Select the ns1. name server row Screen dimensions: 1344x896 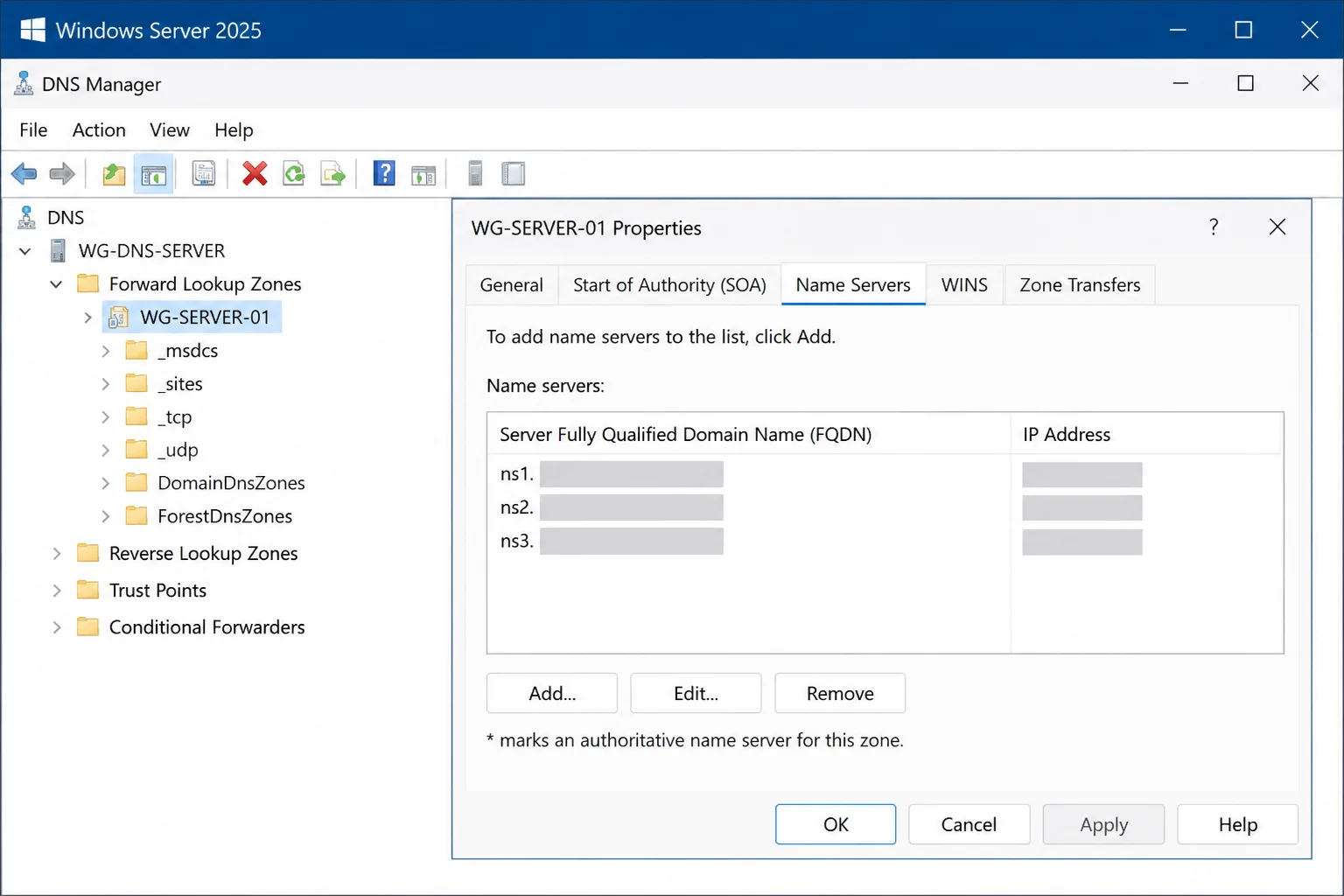pyautogui.click(x=885, y=474)
